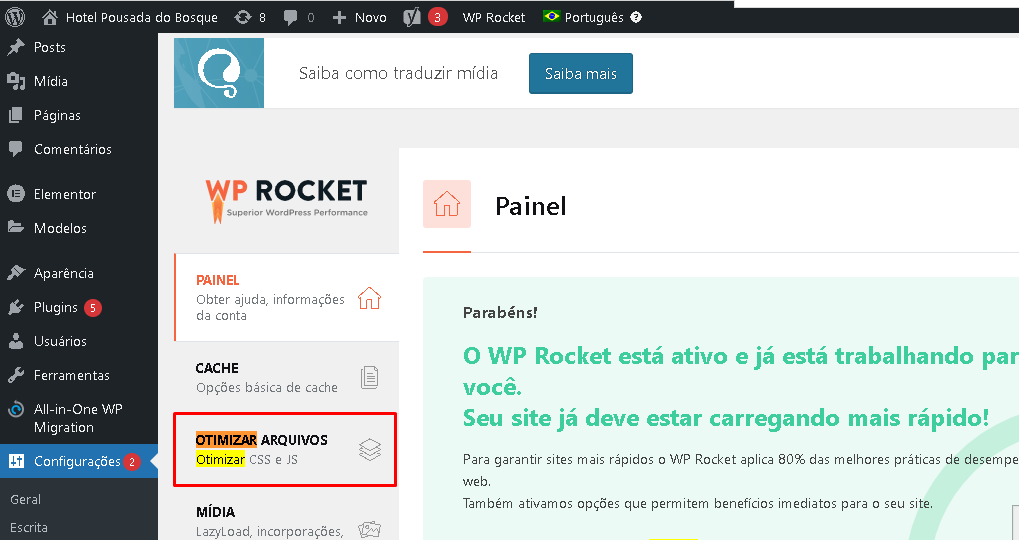Open WP Rocket menu in admin bar
The image size is (1019, 540).
click(x=494, y=18)
